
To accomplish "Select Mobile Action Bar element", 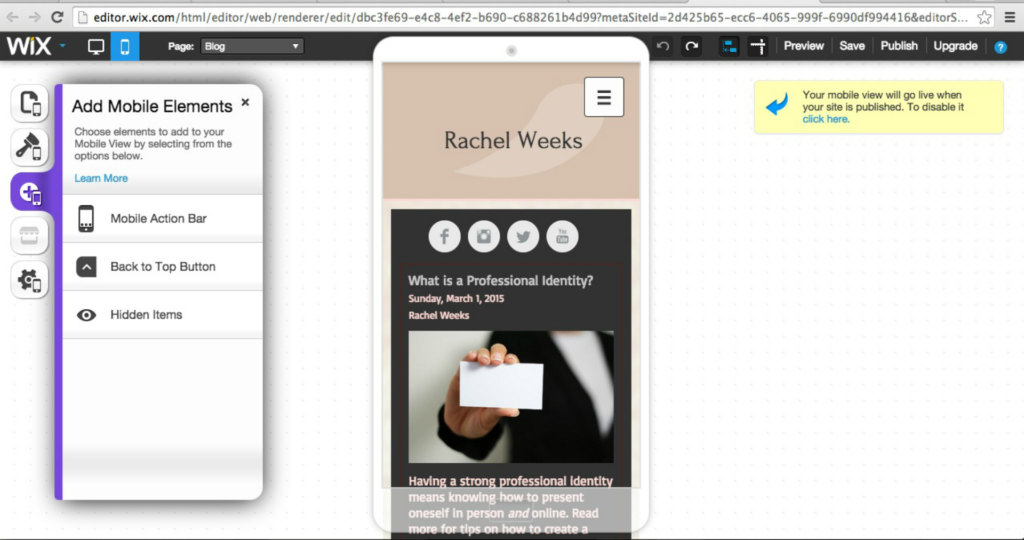I will coord(158,219).
